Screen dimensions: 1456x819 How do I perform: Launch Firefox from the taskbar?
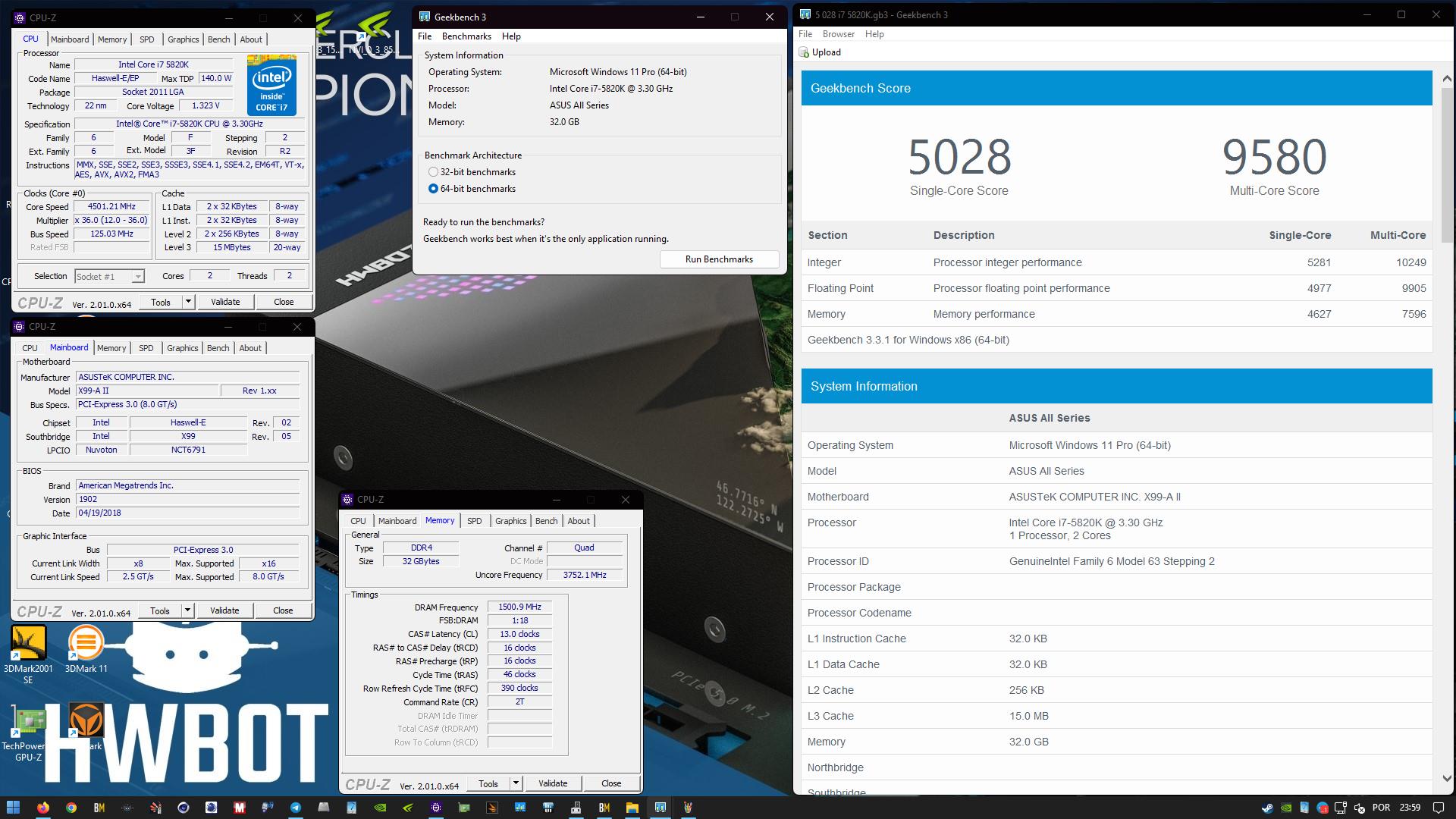coord(43,808)
